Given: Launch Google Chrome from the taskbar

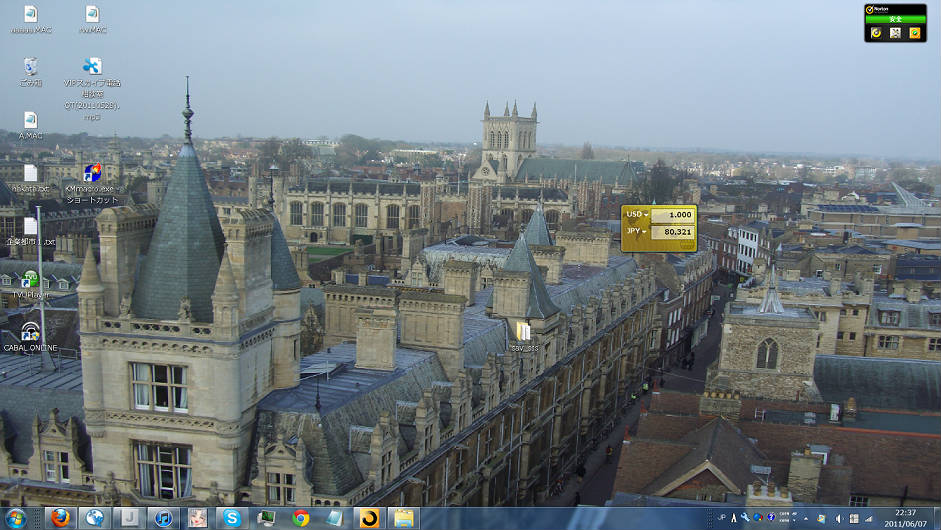Looking at the screenshot, I should [x=300, y=518].
